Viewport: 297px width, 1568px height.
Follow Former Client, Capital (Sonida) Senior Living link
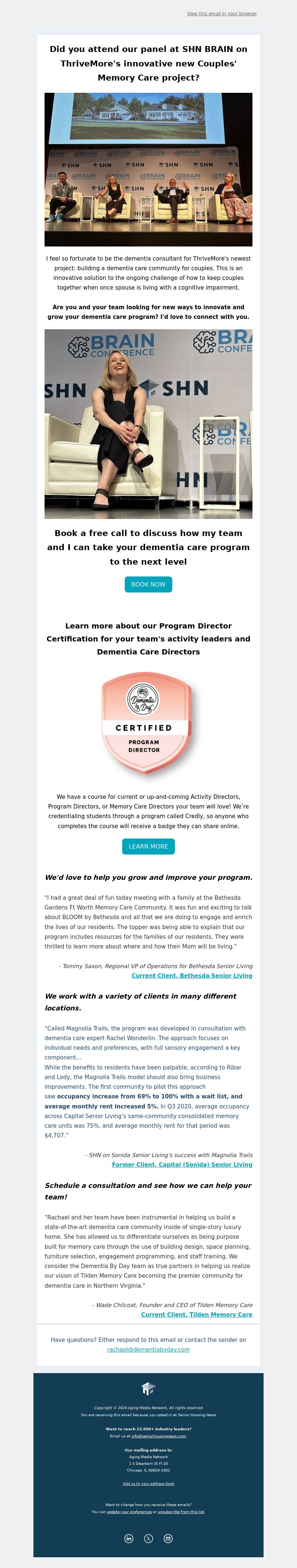182,1164
